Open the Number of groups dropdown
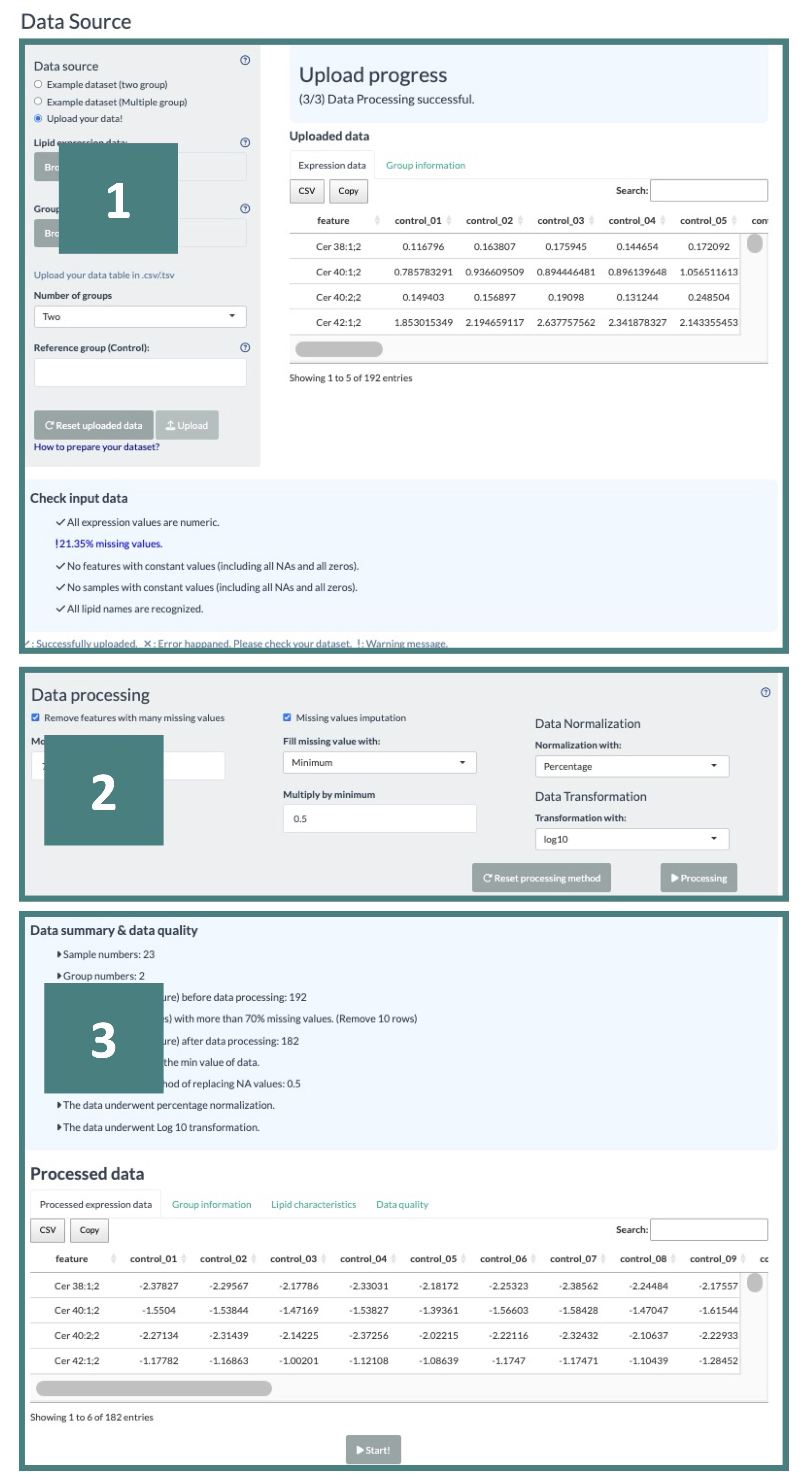 click(139, 317)
